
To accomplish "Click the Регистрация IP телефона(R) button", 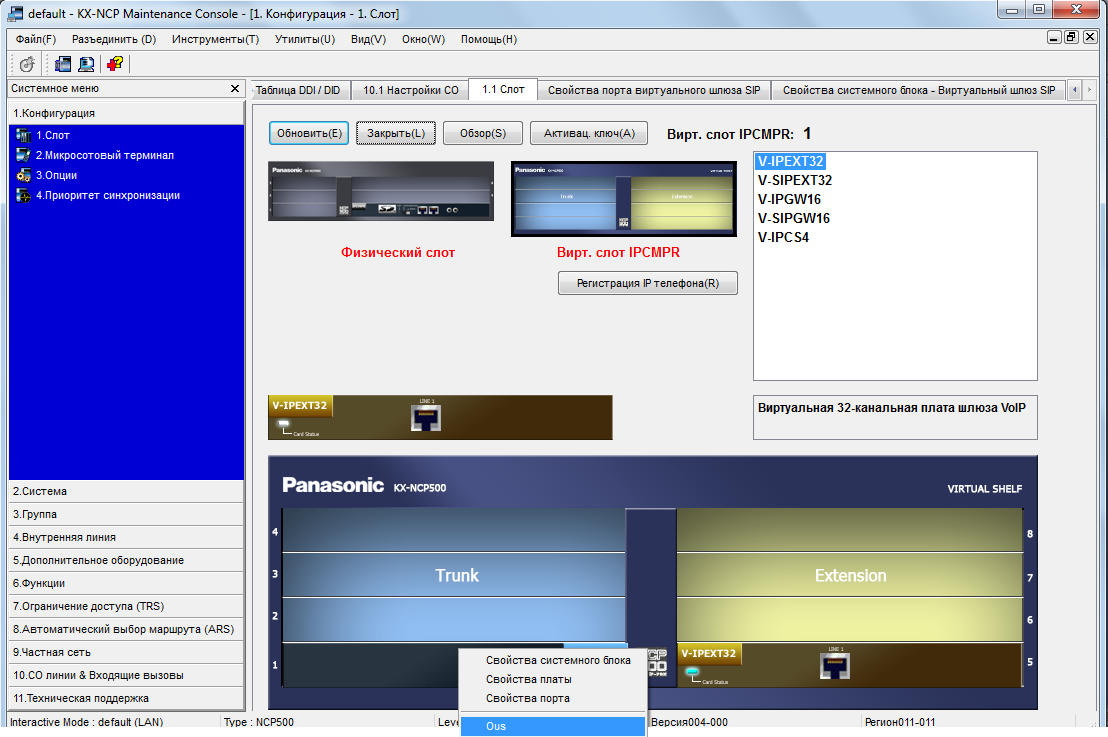I will coord(647,283).
